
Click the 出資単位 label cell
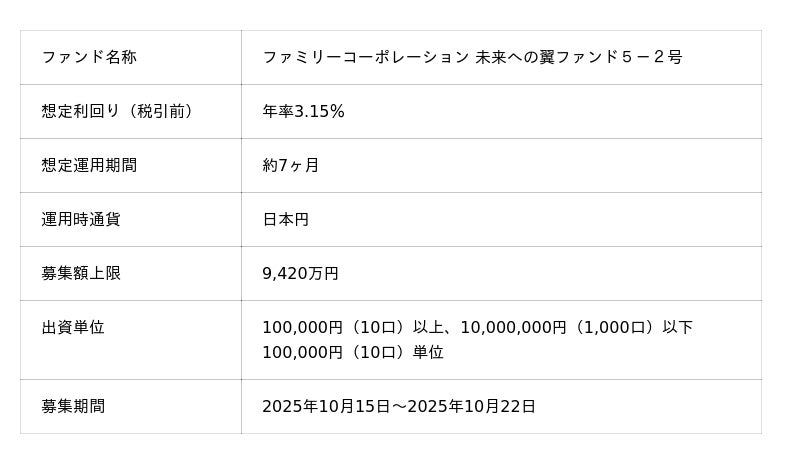73,327
